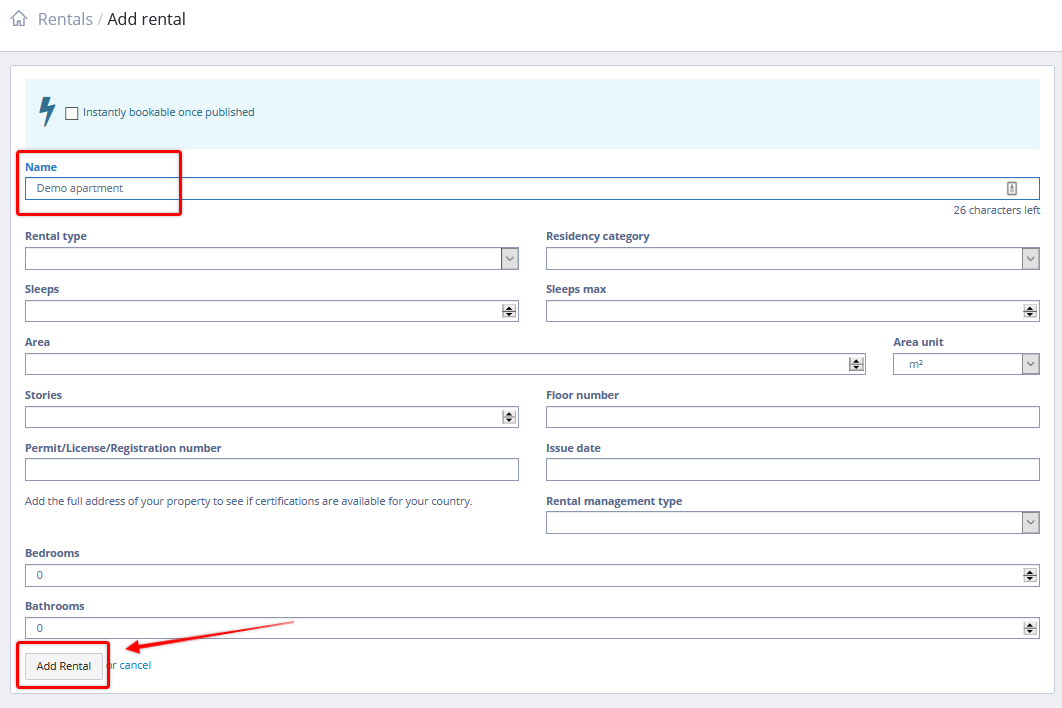Image resolution: width=1062 pixels, height=708 pixels.
Task: Go to Rentals in the breadcrumb
Action: [x=65, y=19]
